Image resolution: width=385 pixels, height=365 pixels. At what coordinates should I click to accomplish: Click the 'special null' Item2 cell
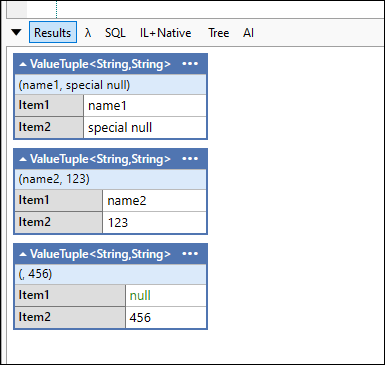[x=145, y=127]
